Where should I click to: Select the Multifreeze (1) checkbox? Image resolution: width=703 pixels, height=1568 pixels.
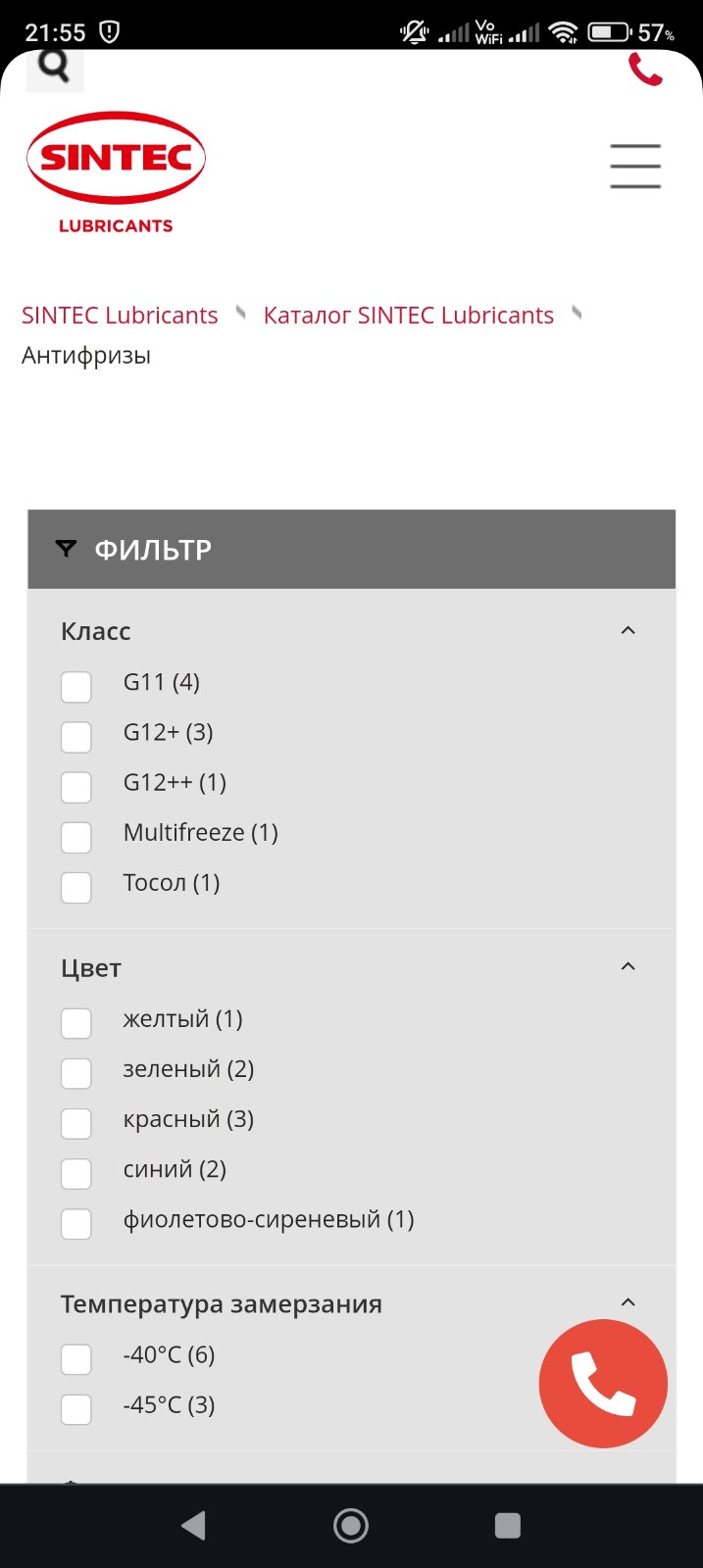[x=76, y=837]
